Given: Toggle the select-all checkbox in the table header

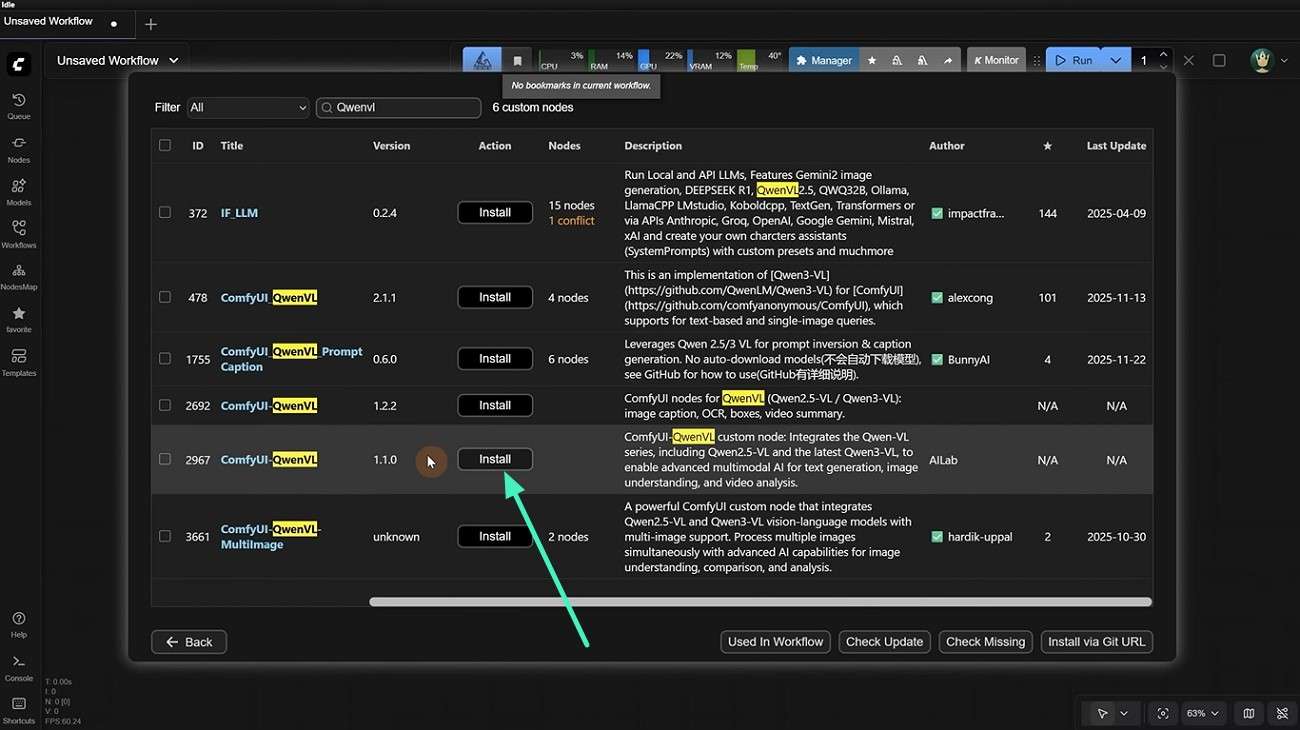Looking at the screenshot, I should [x=165, y=145].
